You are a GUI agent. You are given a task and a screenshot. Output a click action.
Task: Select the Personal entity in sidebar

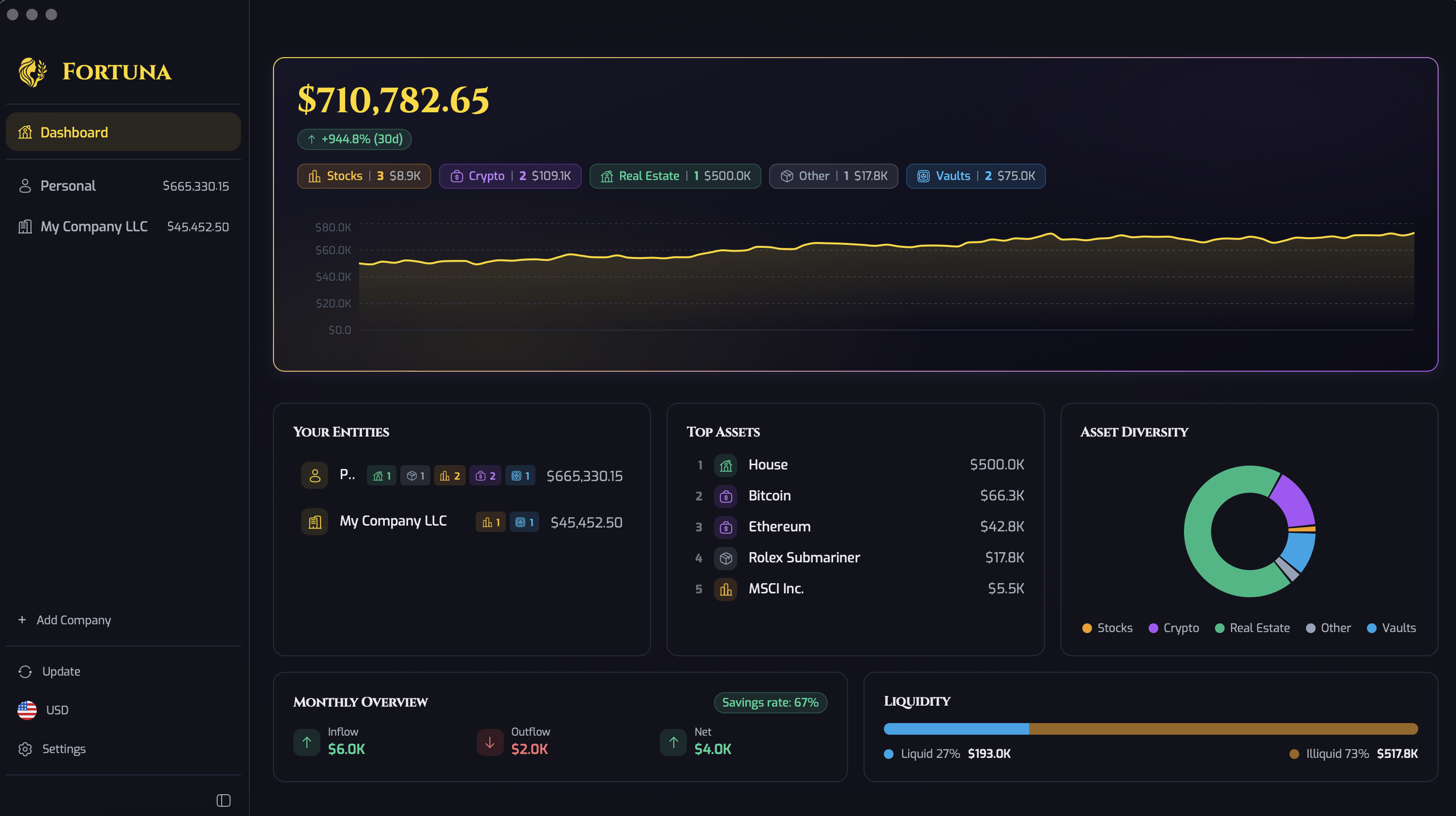click(x=123, y=186)
